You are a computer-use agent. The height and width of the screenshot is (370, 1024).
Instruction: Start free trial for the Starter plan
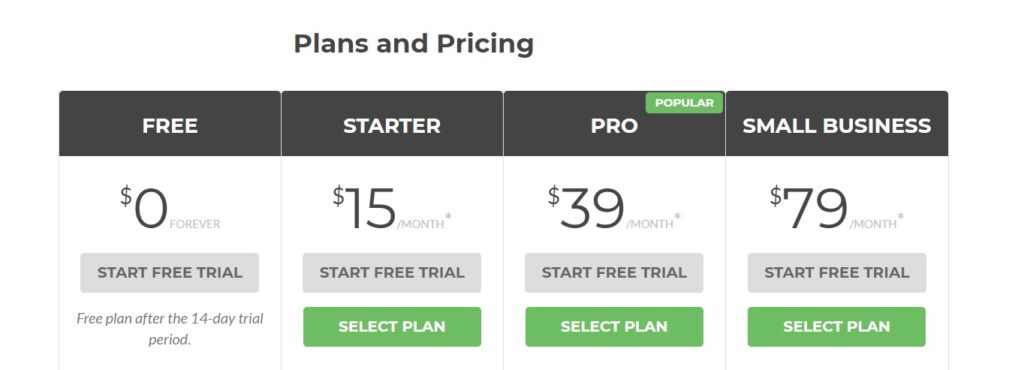[x=392, y=273]
